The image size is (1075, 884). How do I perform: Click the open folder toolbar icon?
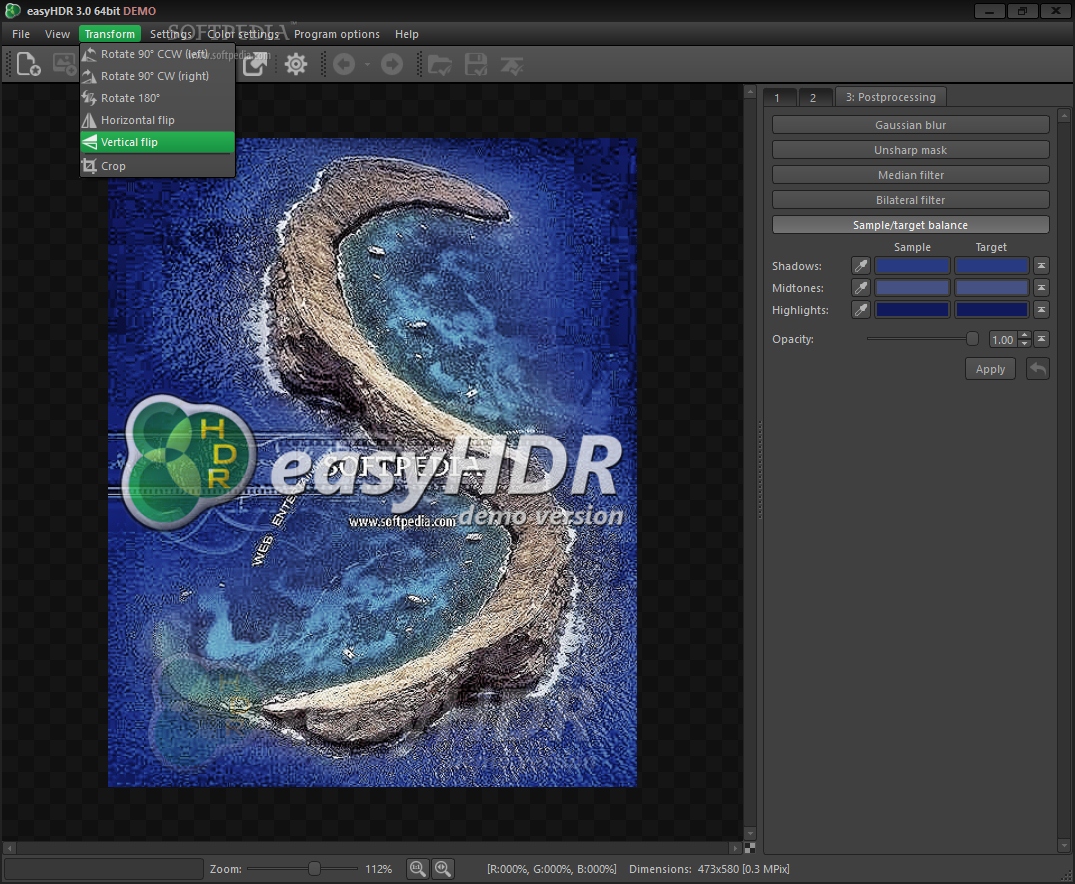click(x=439, y=64)
